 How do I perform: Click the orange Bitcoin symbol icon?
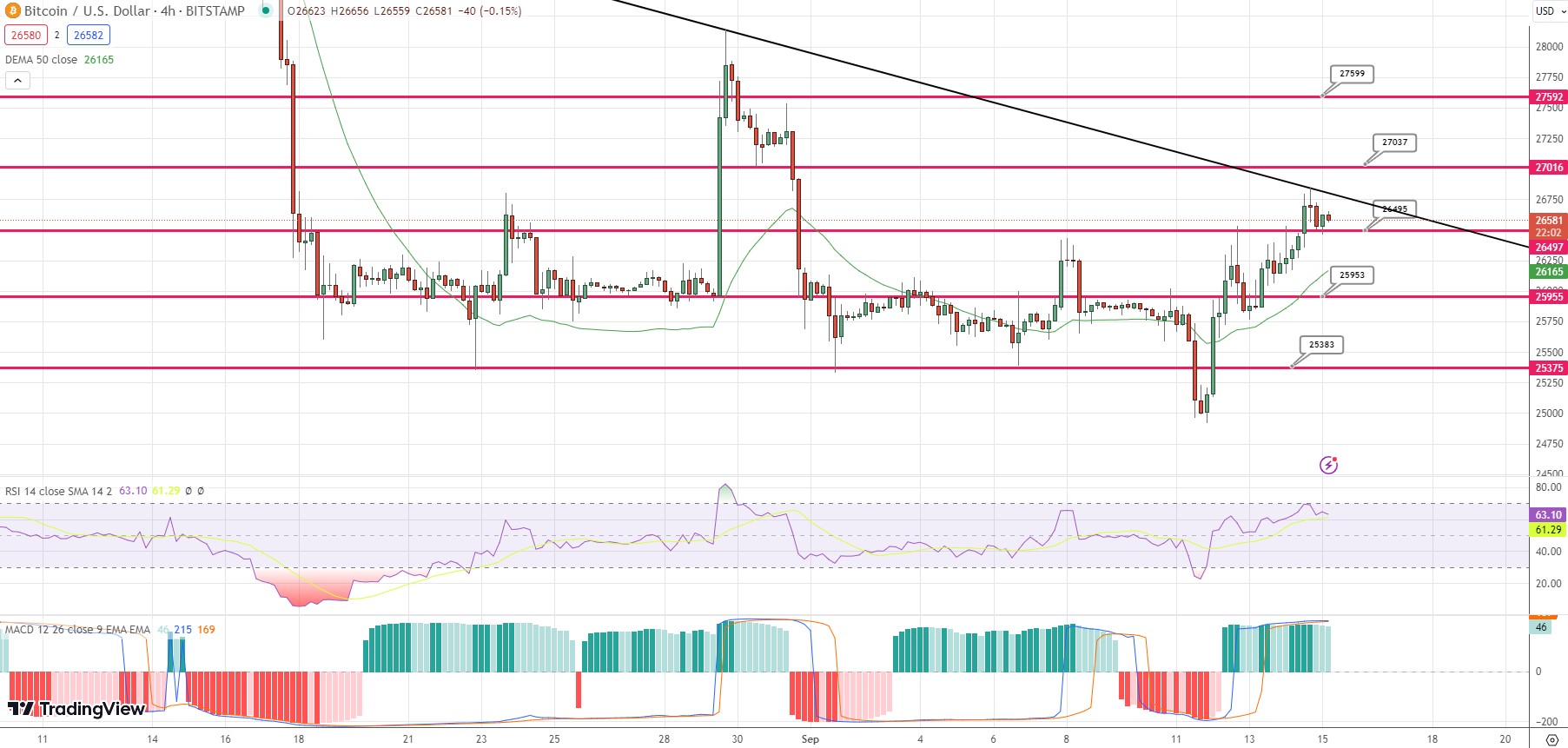12,11
